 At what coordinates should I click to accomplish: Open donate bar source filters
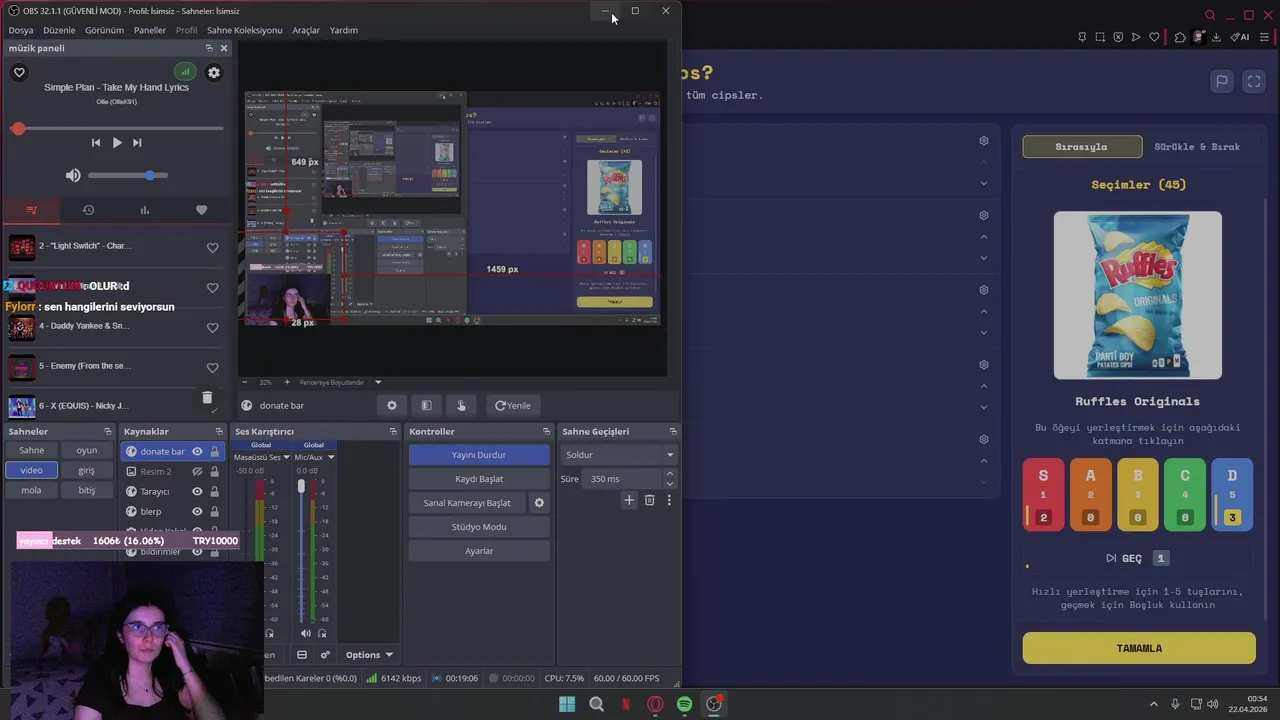coord(426,405)
